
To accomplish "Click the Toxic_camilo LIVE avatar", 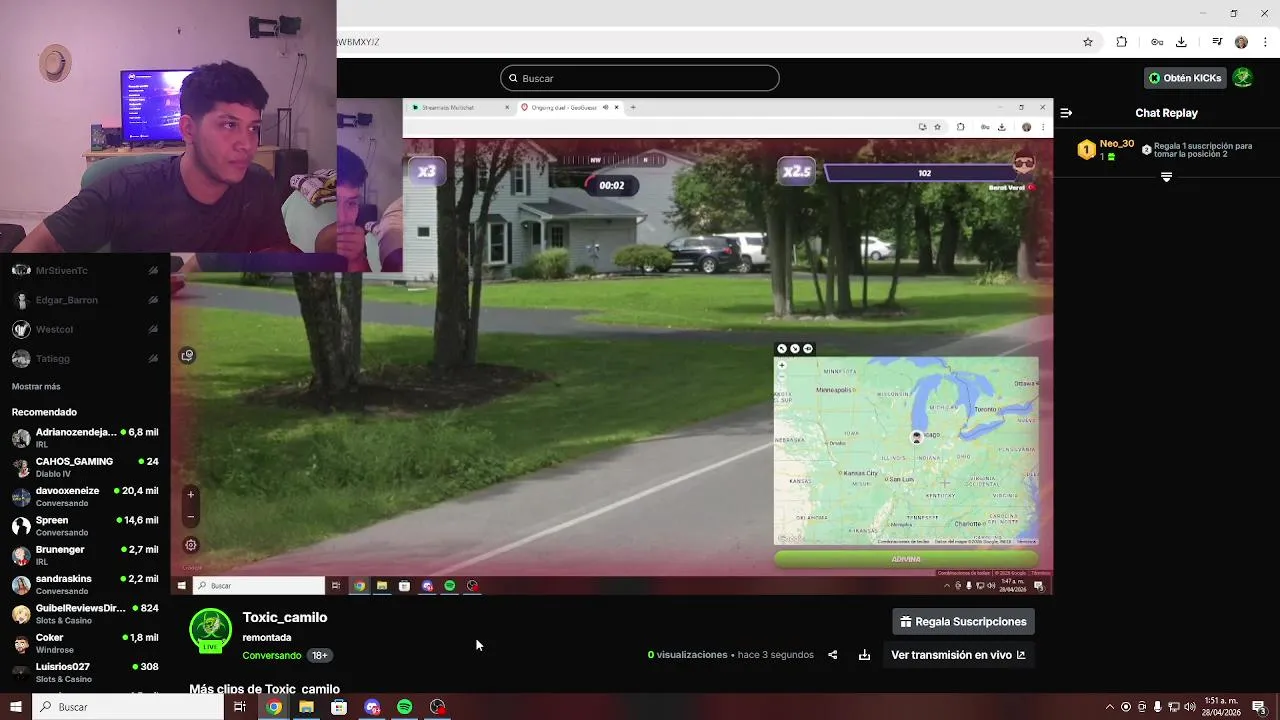I will tap(210, 631).
